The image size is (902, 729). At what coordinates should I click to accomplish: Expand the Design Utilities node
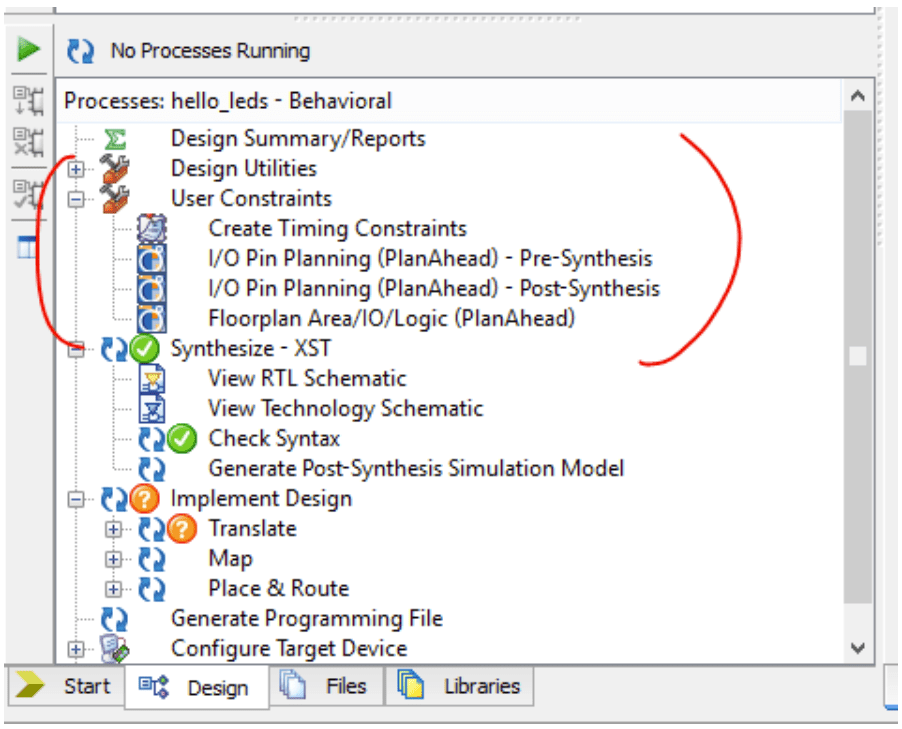(x=77, y=169)
